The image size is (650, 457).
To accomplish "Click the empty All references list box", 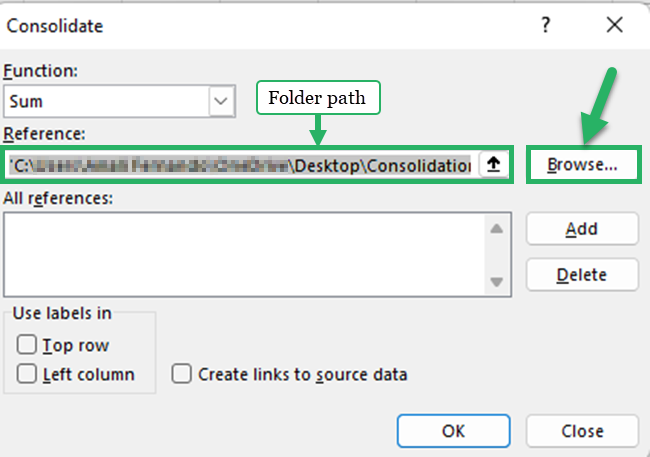I will tap(245, 255).
